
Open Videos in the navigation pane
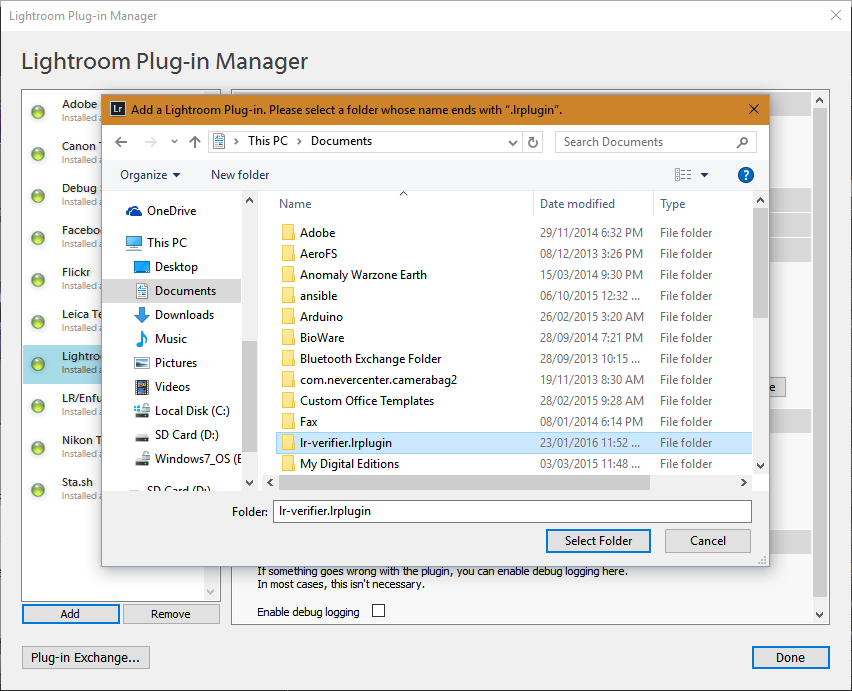click(x=162, y=387)
